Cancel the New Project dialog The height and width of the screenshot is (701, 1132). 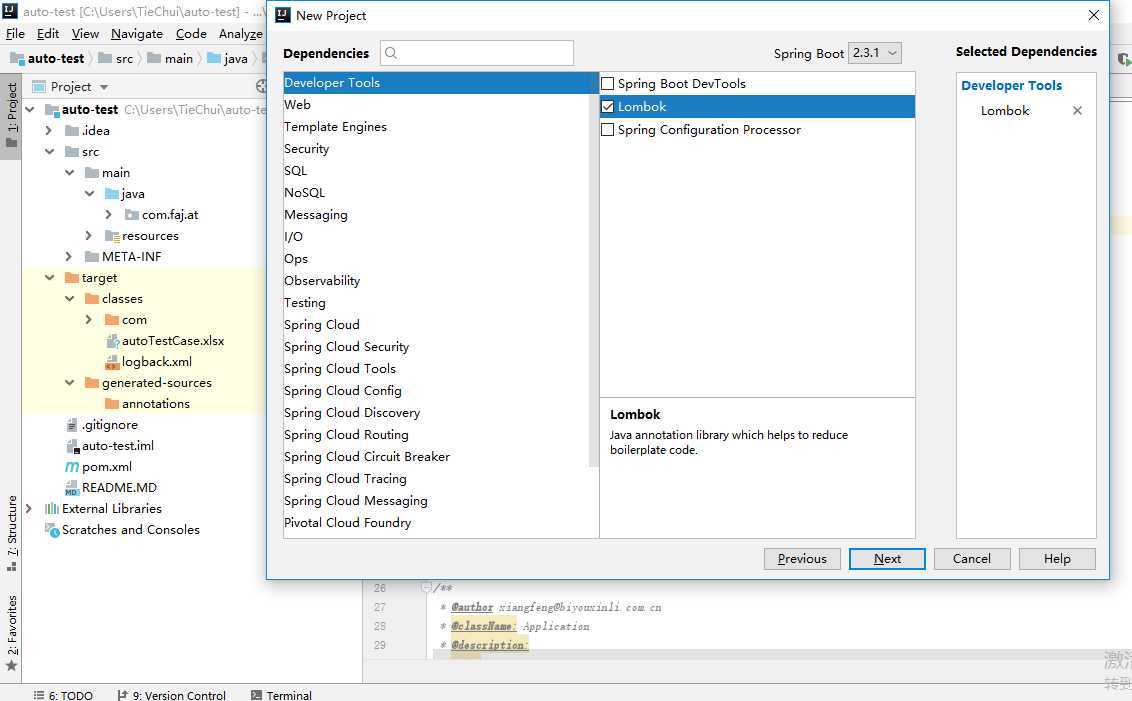(x=972, y=559)
